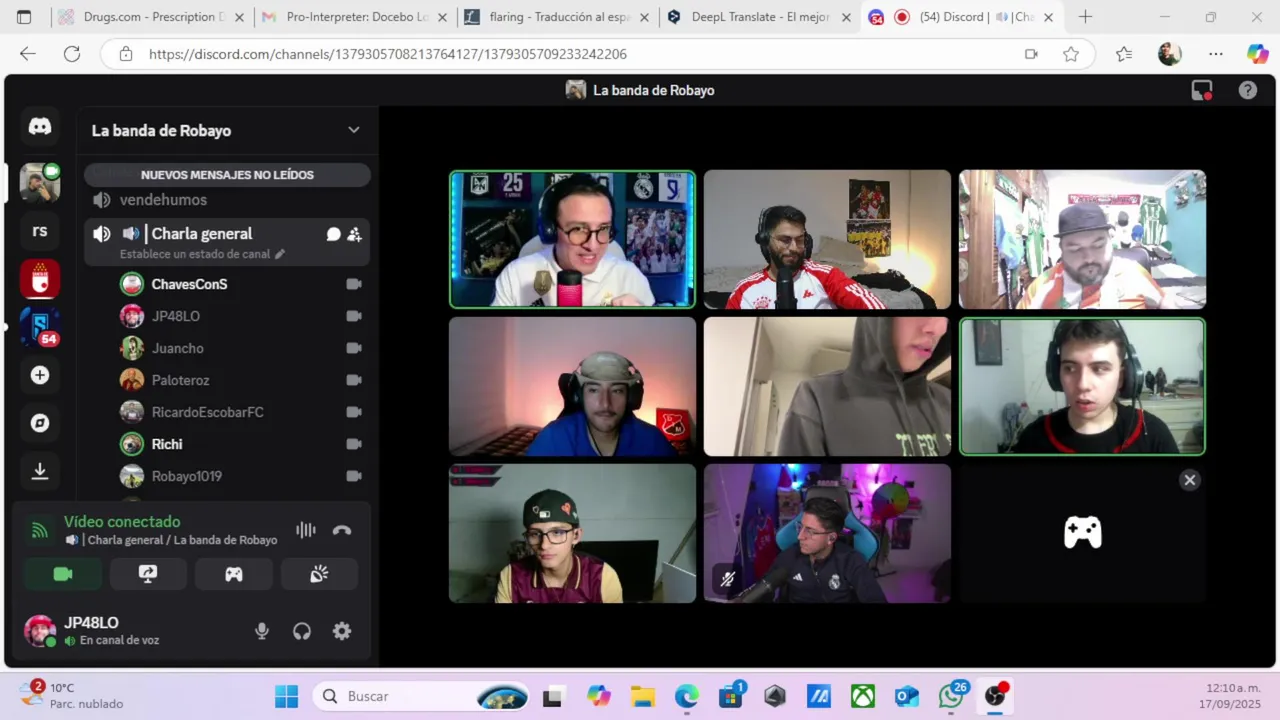Click invite people icon on Charla general

[x=354, y=234]
